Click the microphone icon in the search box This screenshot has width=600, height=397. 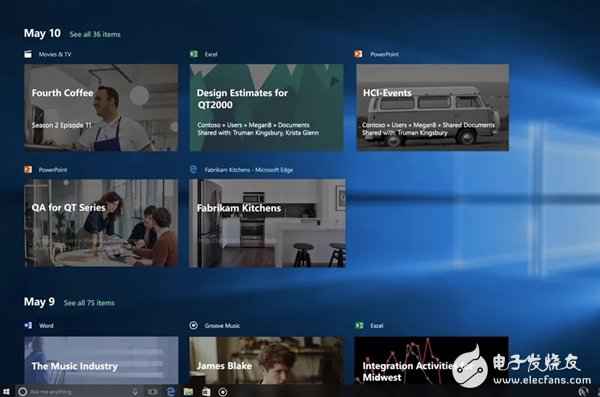point(135,392)
